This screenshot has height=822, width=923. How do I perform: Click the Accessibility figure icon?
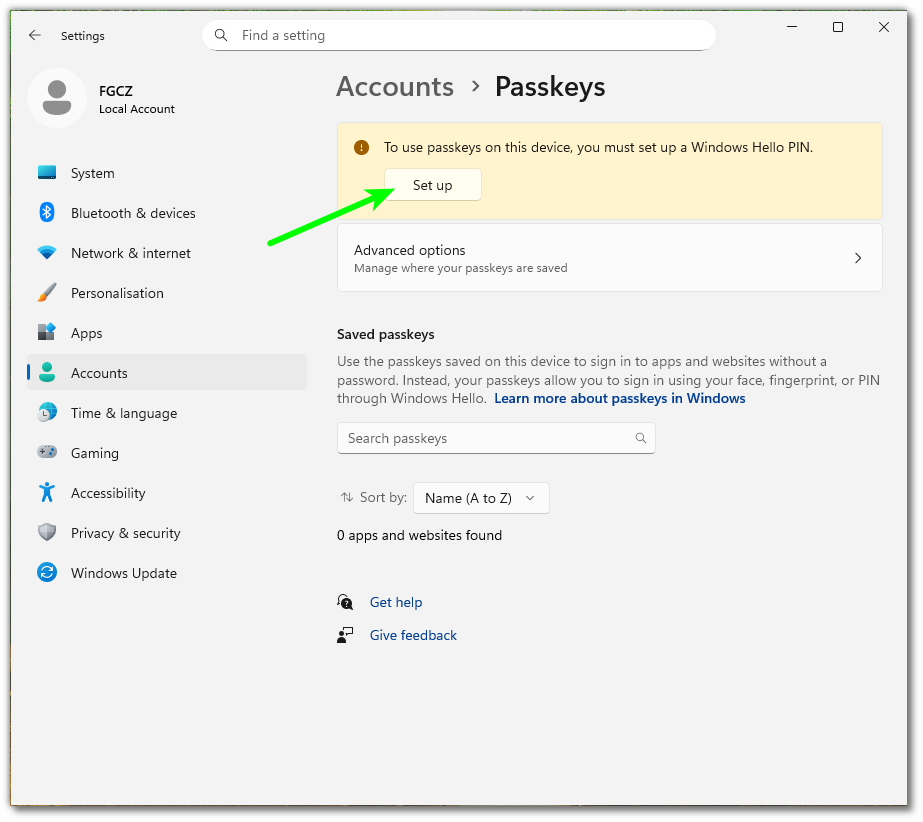[47, 493]
